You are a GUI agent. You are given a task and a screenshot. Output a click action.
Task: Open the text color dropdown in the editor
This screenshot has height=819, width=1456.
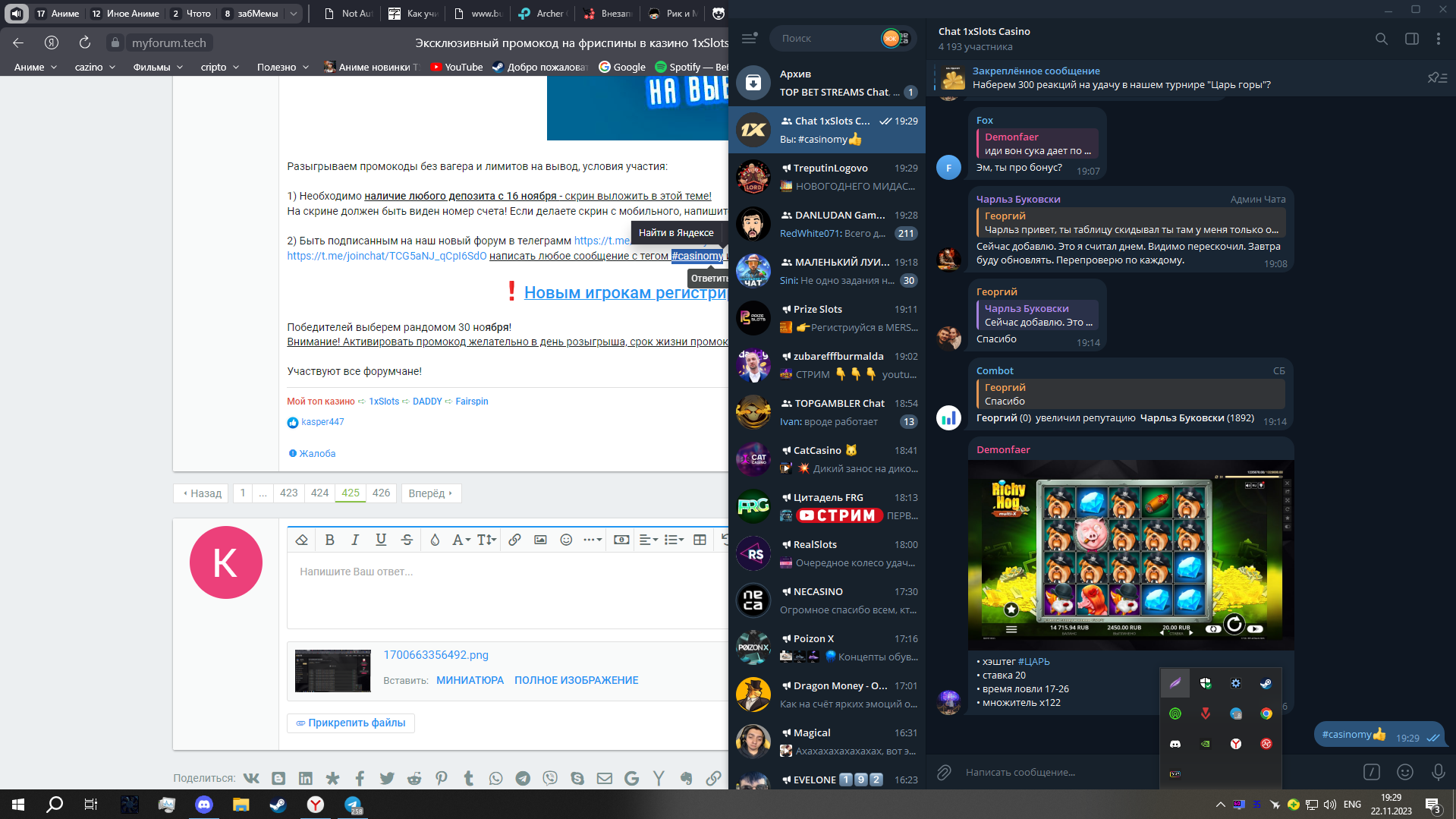(x=461, y=540)
